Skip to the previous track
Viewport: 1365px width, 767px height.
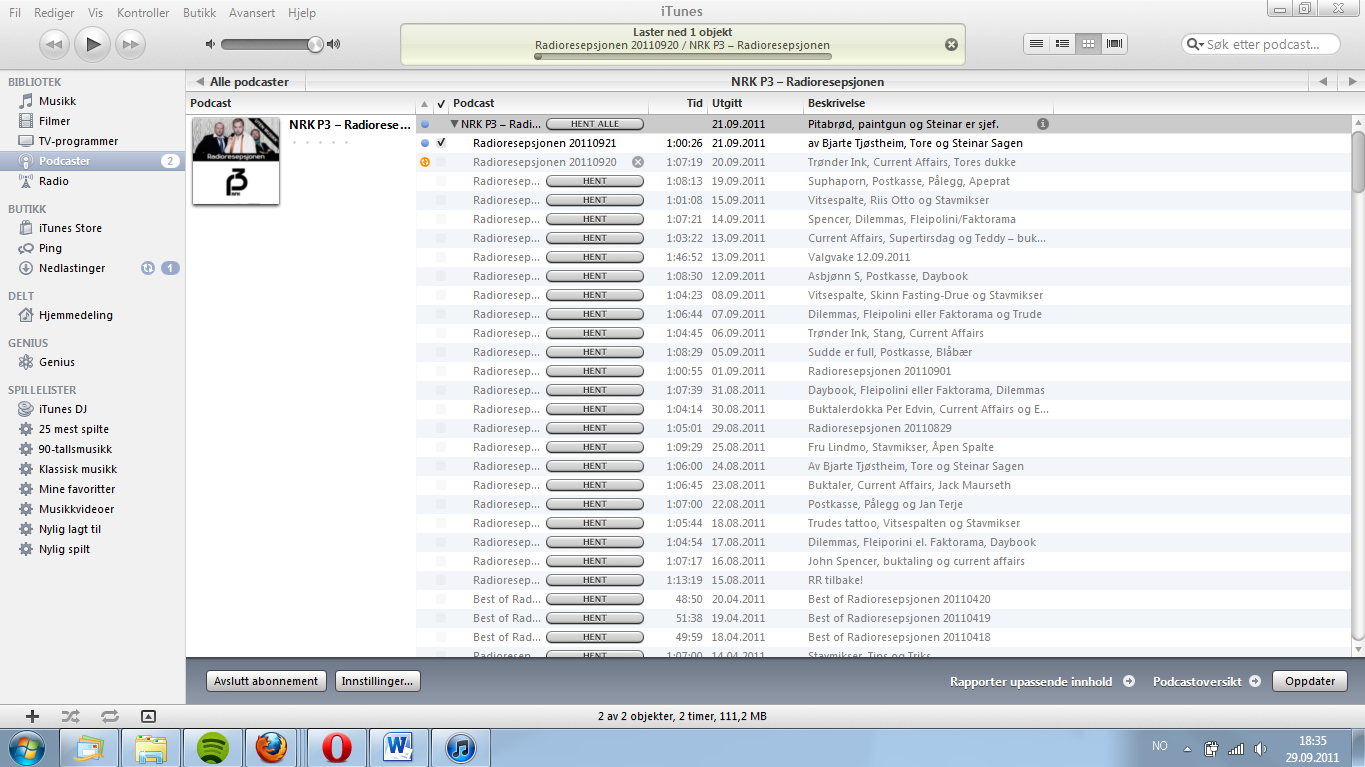[54, 44]
